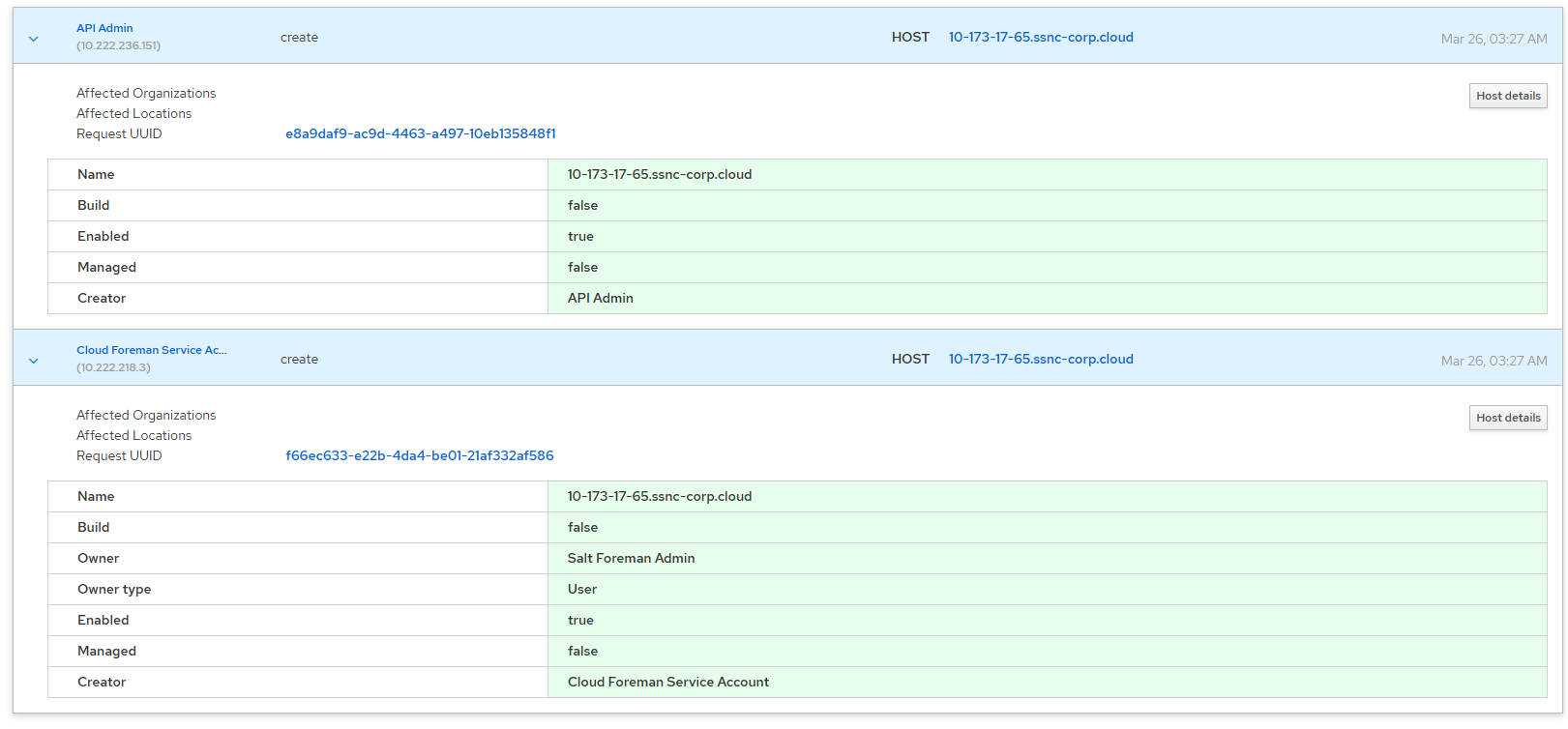
Task: Click the 'Cloud Foreman Service Account' creator value
Action: (x=667, y=682)
